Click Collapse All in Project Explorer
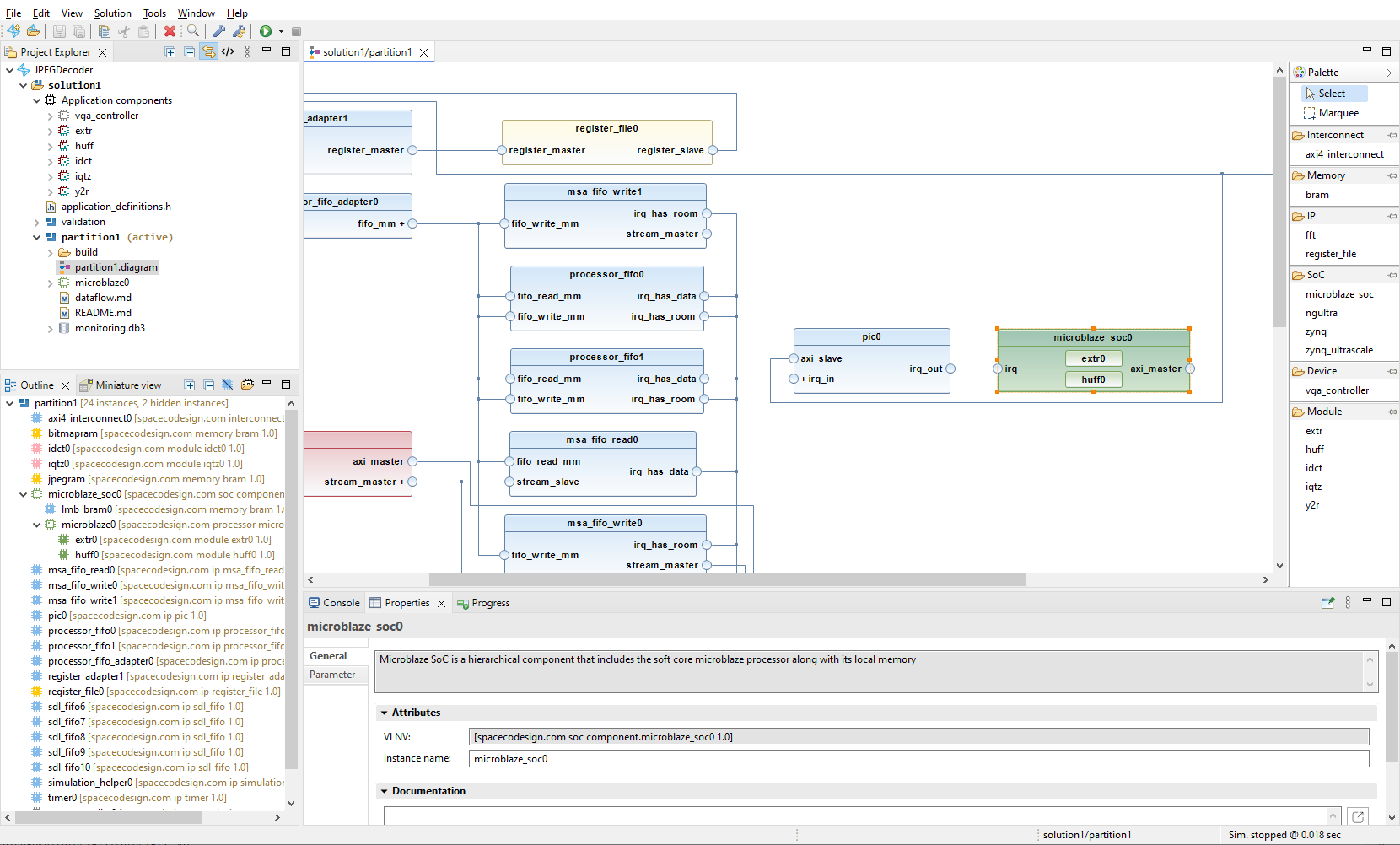The image size is (1400, 845). [190, 52]
